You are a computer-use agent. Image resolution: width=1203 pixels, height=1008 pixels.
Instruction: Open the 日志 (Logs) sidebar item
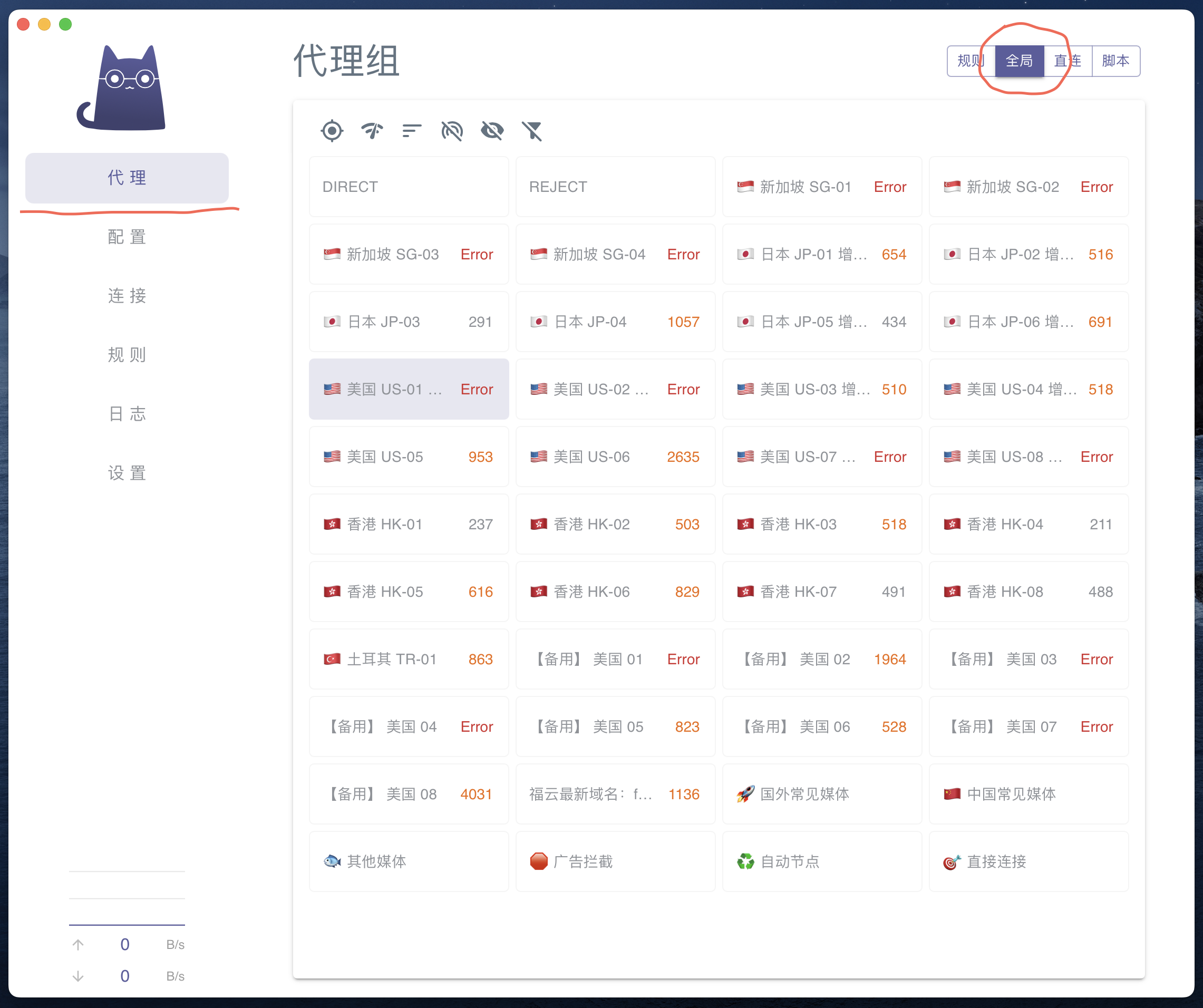[127, 413]
